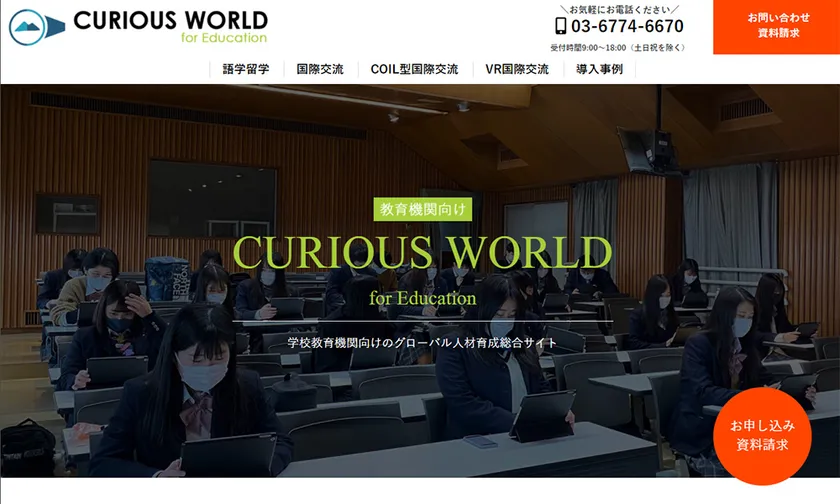840x504 pixels.
Task: Click the CURIOUS WORLD header logo text
Action: [170, 20]
